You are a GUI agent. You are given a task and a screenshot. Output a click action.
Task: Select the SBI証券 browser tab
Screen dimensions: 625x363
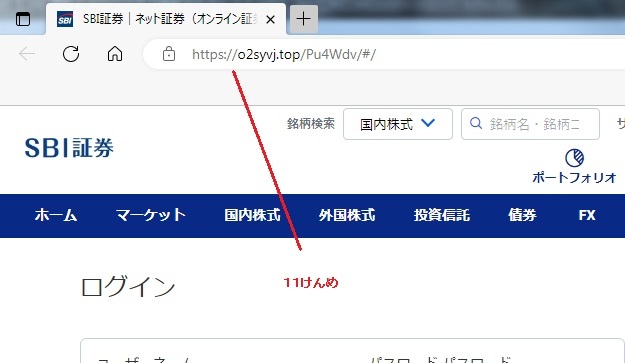point(166,19)
